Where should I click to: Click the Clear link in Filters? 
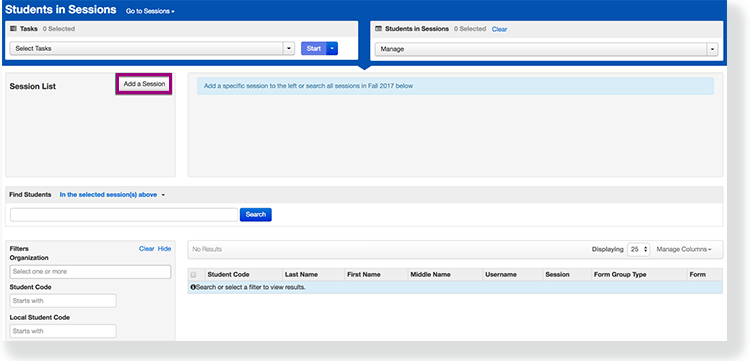(x=146, y=249)
